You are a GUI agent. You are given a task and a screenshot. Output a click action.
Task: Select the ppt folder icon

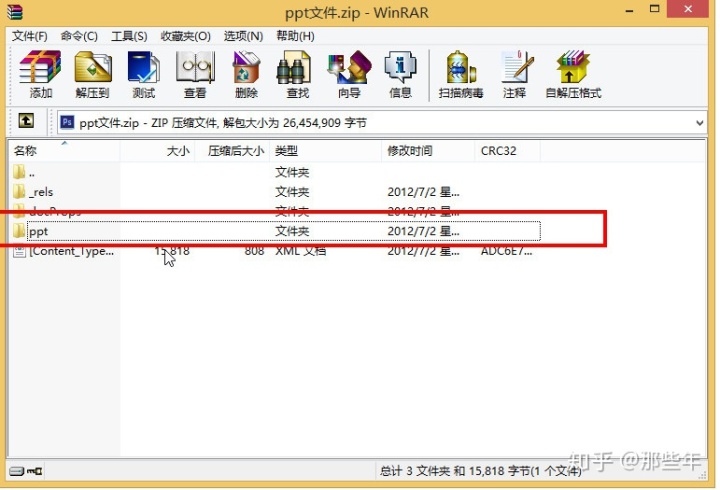pyautogui.click(x=19, y=231)
